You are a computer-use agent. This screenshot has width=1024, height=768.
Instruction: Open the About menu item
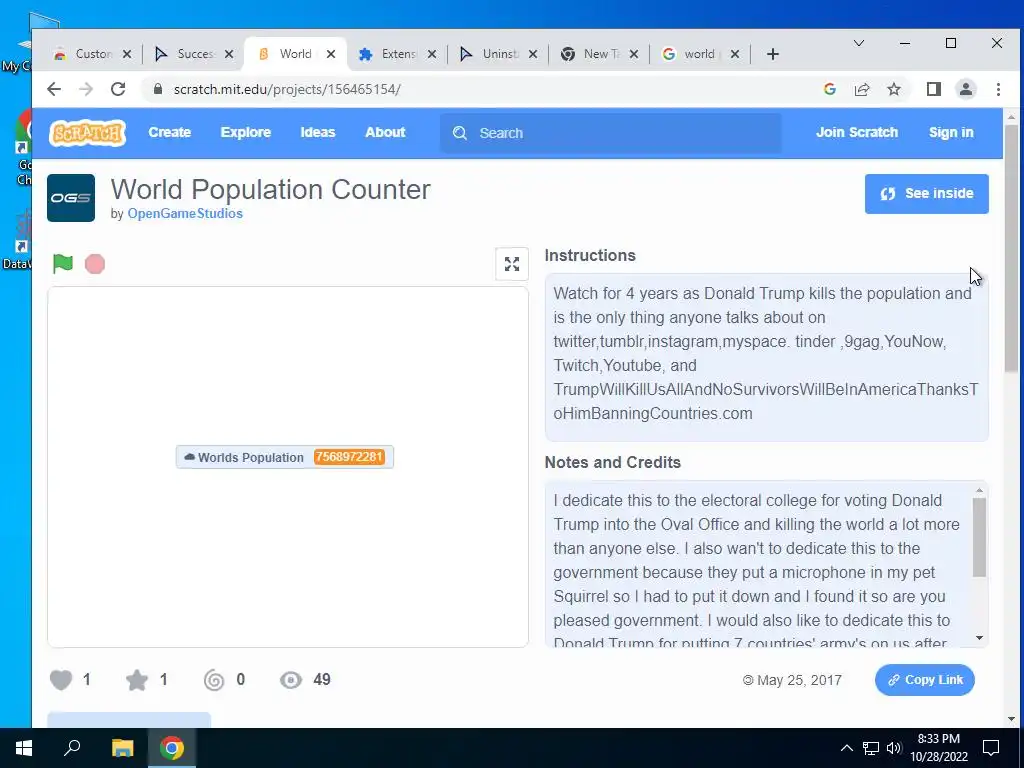(385, 133)
